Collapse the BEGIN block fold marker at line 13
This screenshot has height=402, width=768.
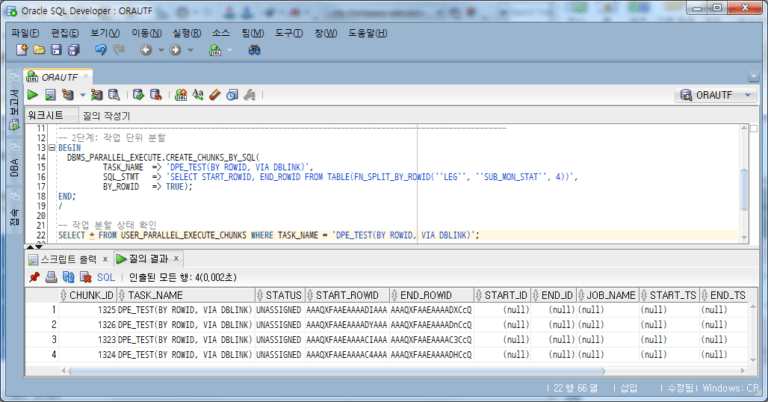[52, 147]
